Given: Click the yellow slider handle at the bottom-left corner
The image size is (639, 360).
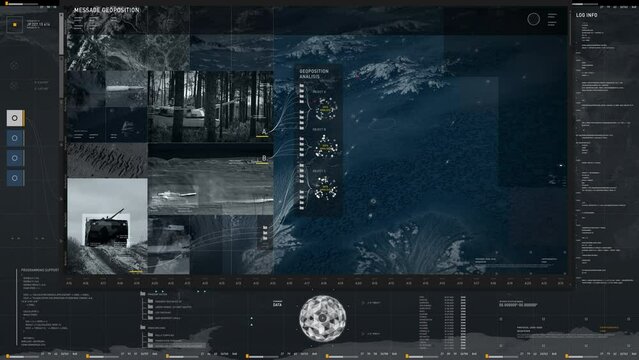Looking at the screenshot, I should [8, 356].
